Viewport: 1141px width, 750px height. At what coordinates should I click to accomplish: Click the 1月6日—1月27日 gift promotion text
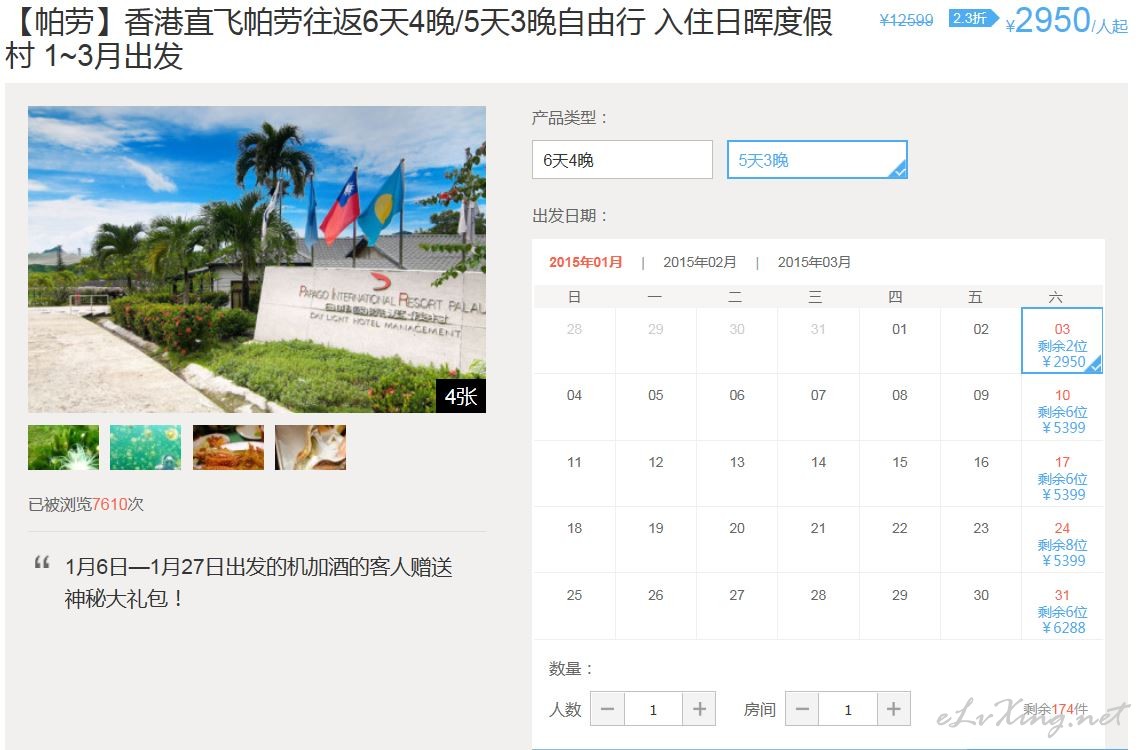coord(258,583)
